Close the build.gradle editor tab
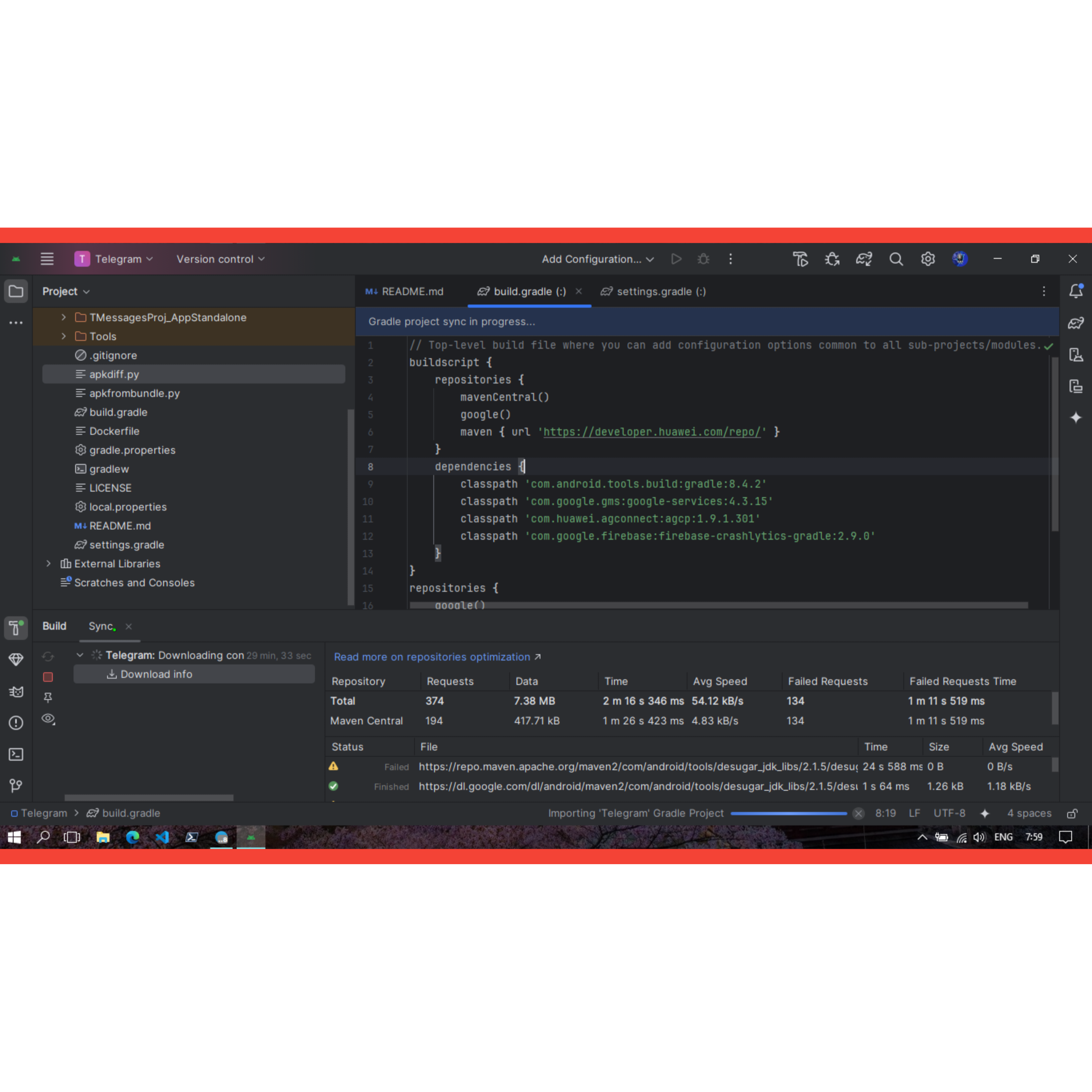The height and width of the screenshot is (1092, 1092). tap(579, 291)
